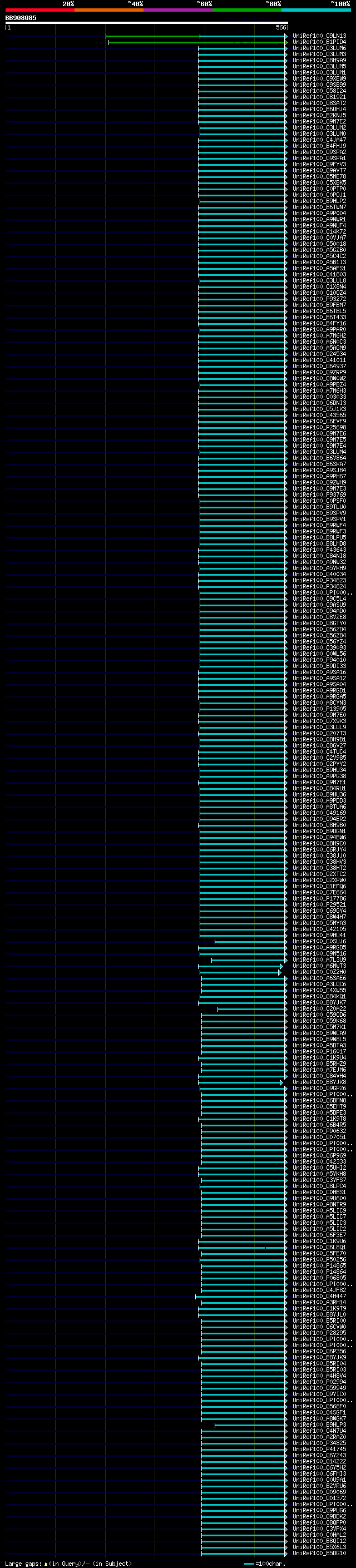Pick the UniRef100_Q14222 label
The height and width of the screenshot is (1568, 356).
[x=319, y=1461]
